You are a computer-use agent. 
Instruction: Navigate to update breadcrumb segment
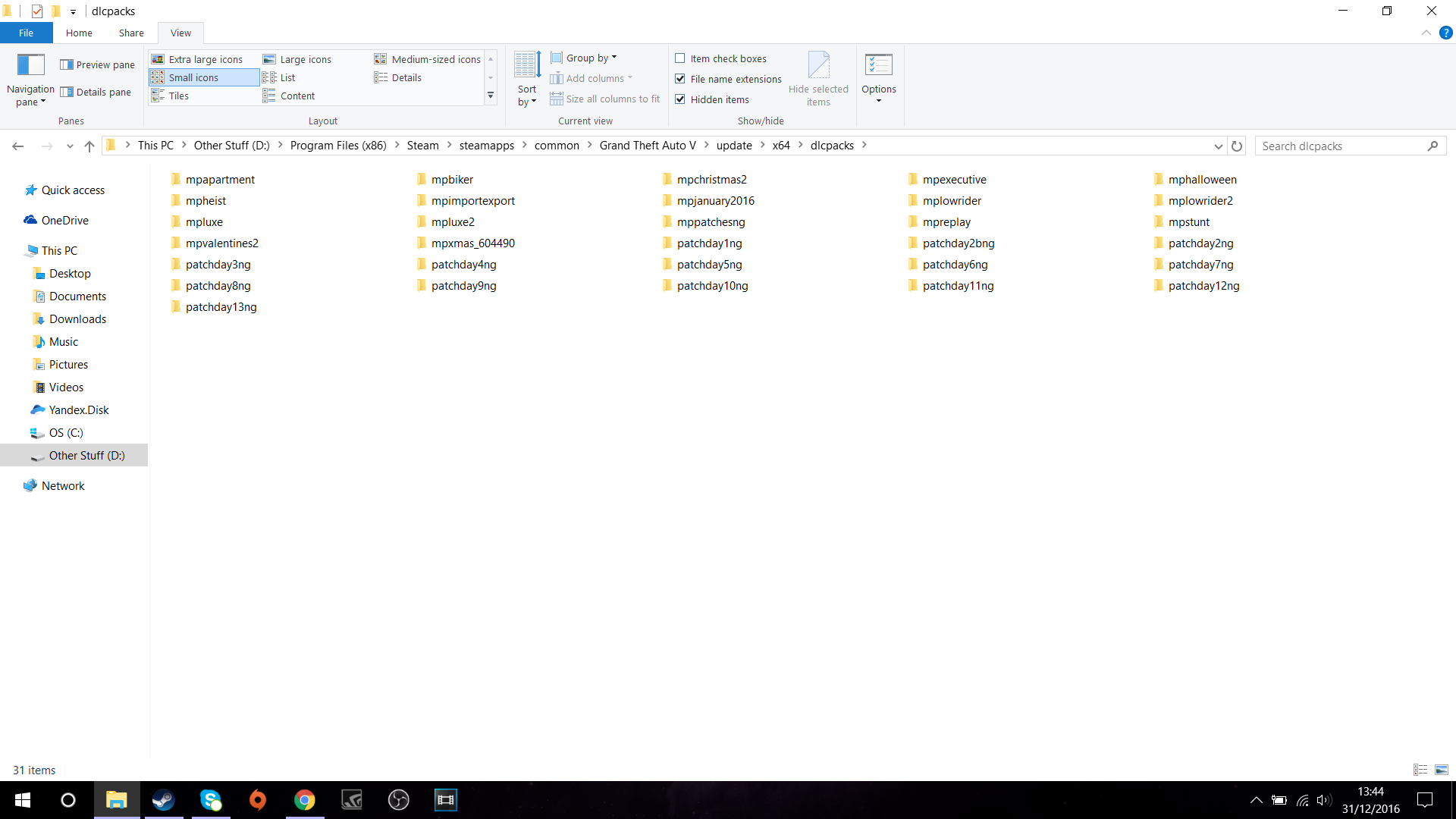coord(734,146)
